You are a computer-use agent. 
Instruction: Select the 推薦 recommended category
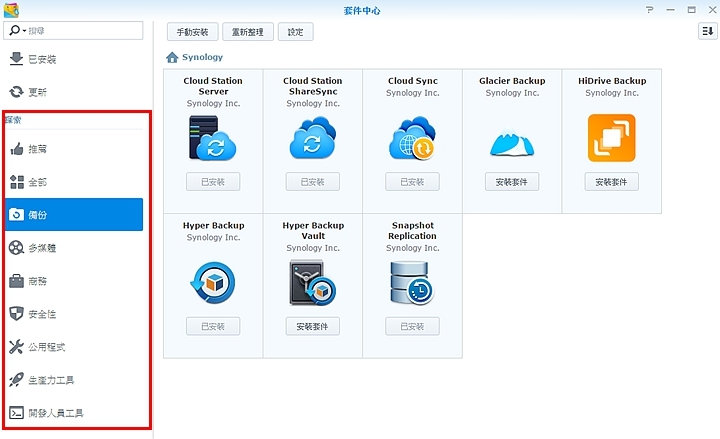click(73, 149)
